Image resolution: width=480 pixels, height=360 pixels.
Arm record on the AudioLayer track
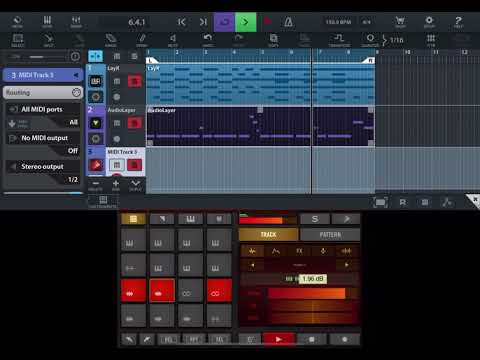pos(134,123)
